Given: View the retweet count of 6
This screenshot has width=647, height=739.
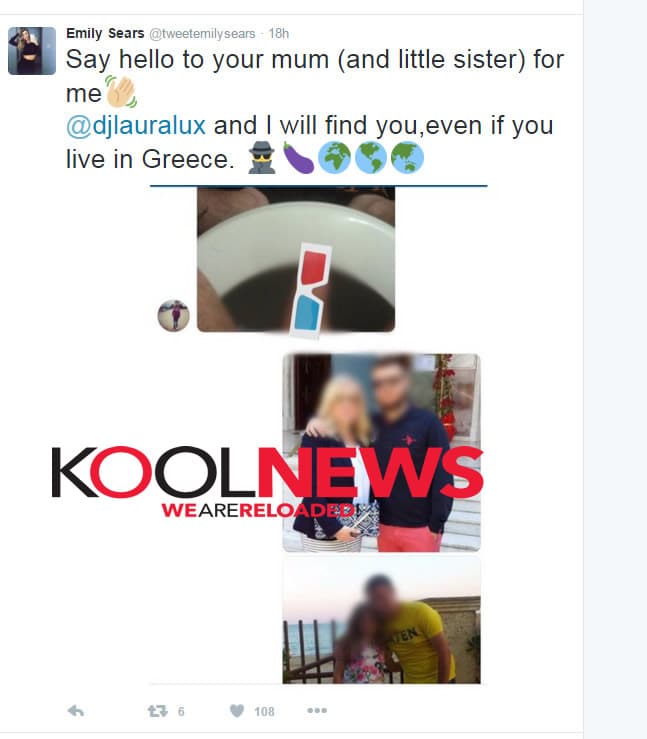Looking at the screenshot, I should tap(181, 711).
